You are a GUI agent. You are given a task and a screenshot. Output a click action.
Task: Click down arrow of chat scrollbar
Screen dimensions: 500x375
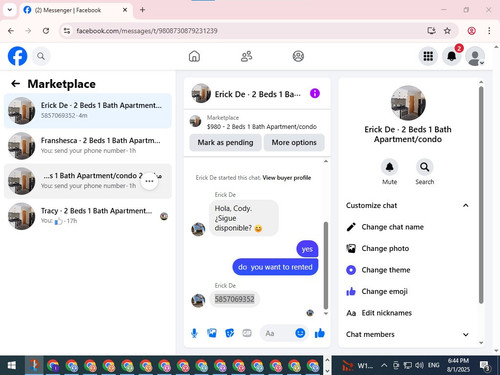326,313
